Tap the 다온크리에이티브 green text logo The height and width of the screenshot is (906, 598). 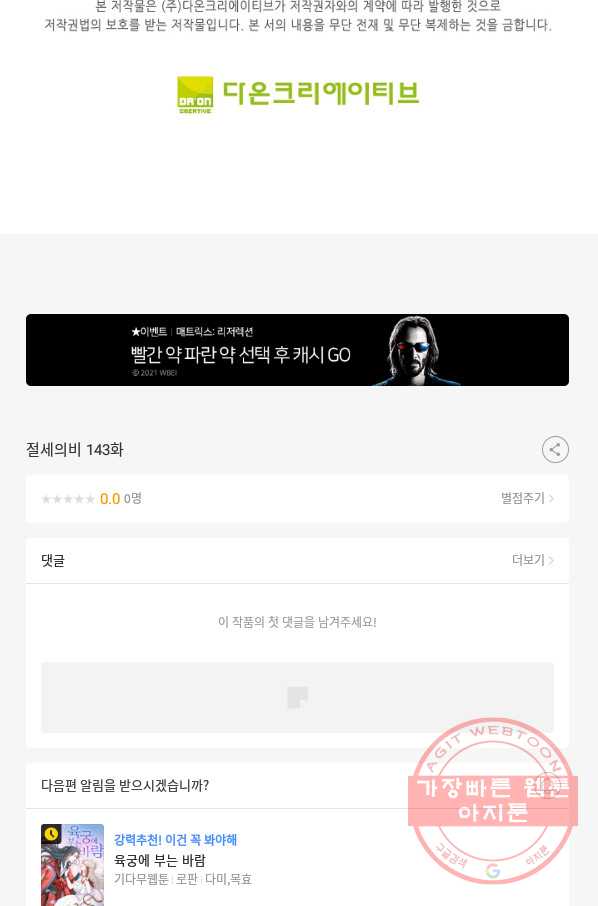(321, 93)
